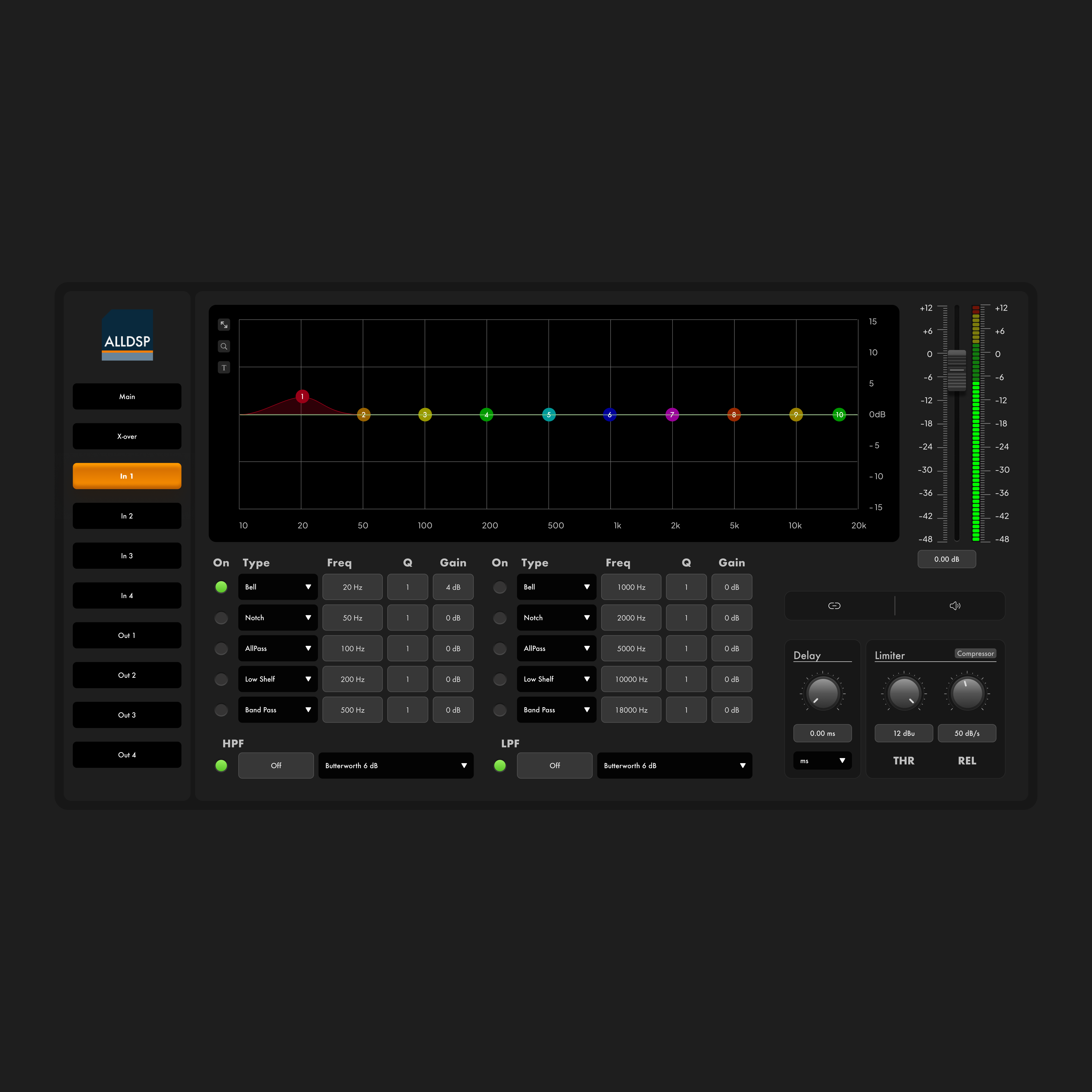Viewport: 1092px width, 1092px height.
Task: Open the LPF Butterworth 6 dB slope dropdown
Action: click(x=674, y=765)
